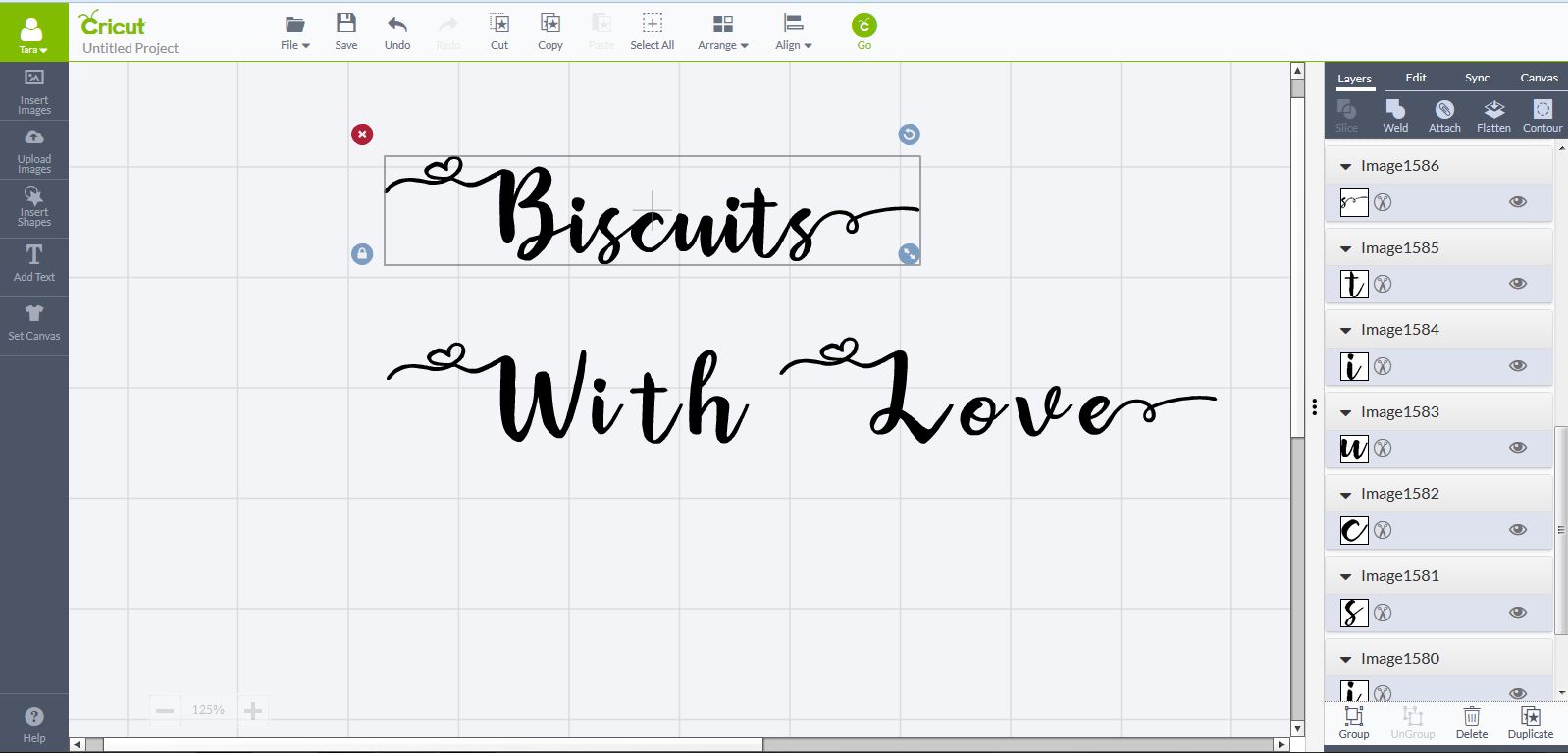Copy the selected image

(550, 31)
